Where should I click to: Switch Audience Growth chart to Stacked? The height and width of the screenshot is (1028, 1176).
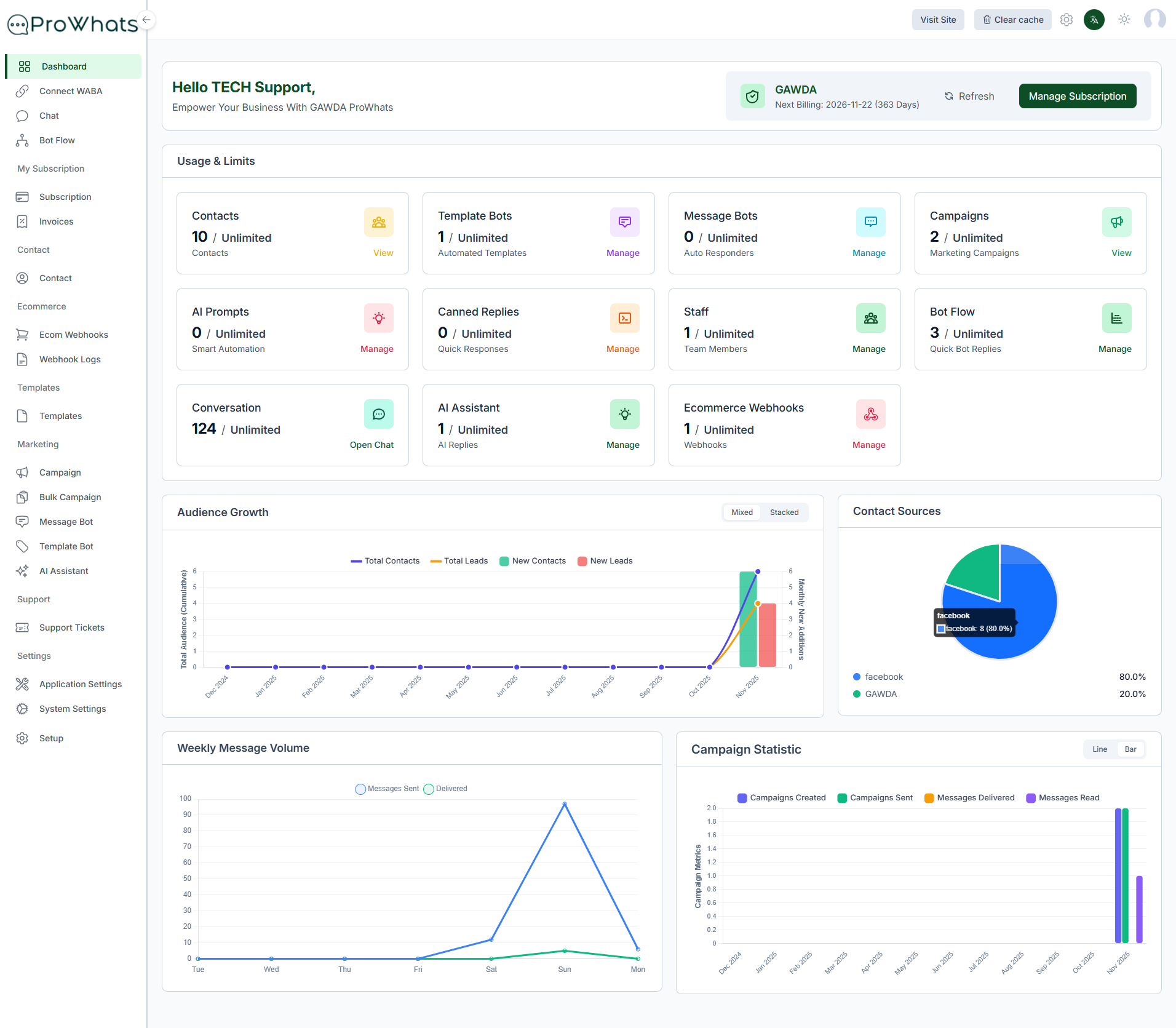[784, 512]
